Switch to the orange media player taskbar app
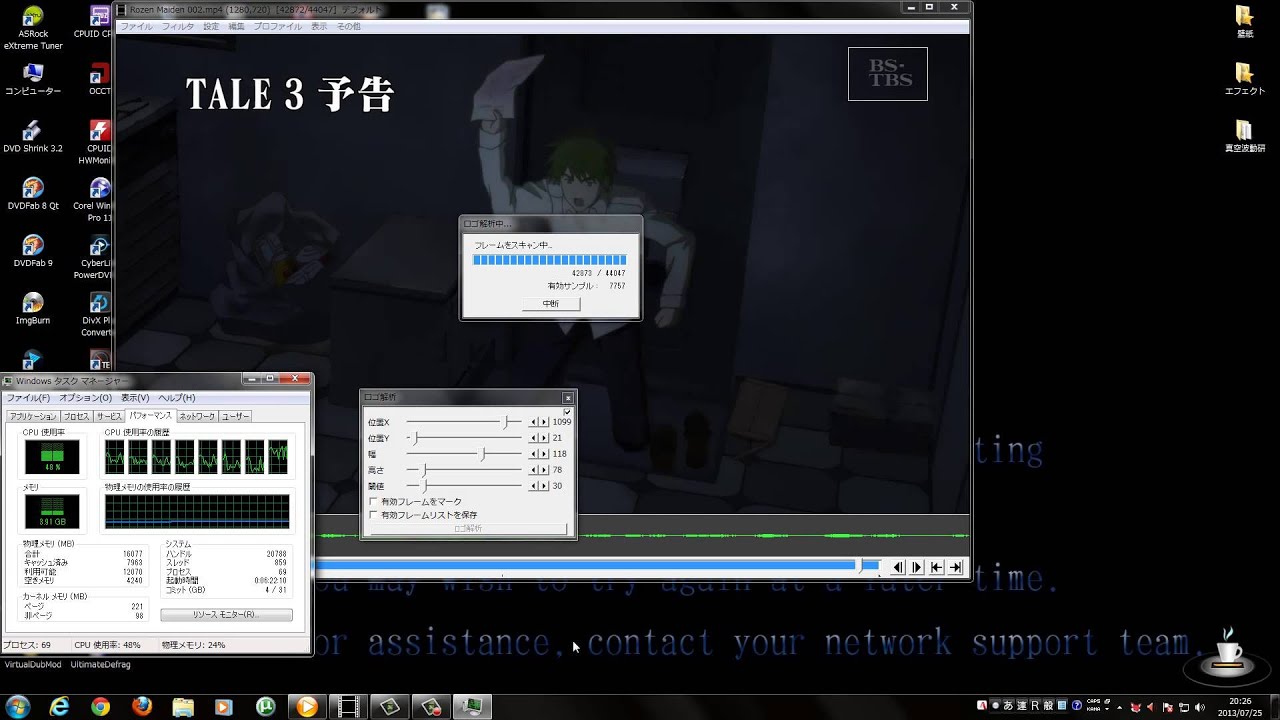This screenshot has height=720, width=1280. 307,707
